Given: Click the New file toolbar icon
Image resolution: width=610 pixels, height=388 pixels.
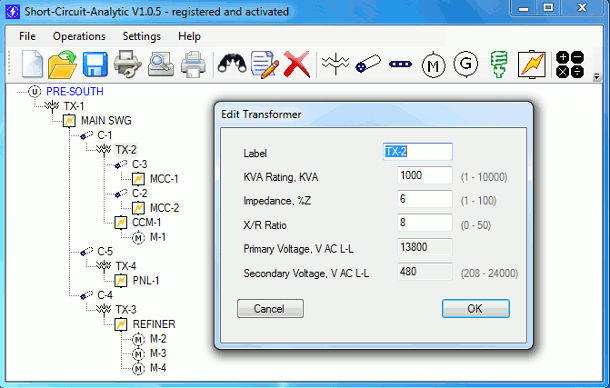Looking at the screenshot, I should (32, 64).
